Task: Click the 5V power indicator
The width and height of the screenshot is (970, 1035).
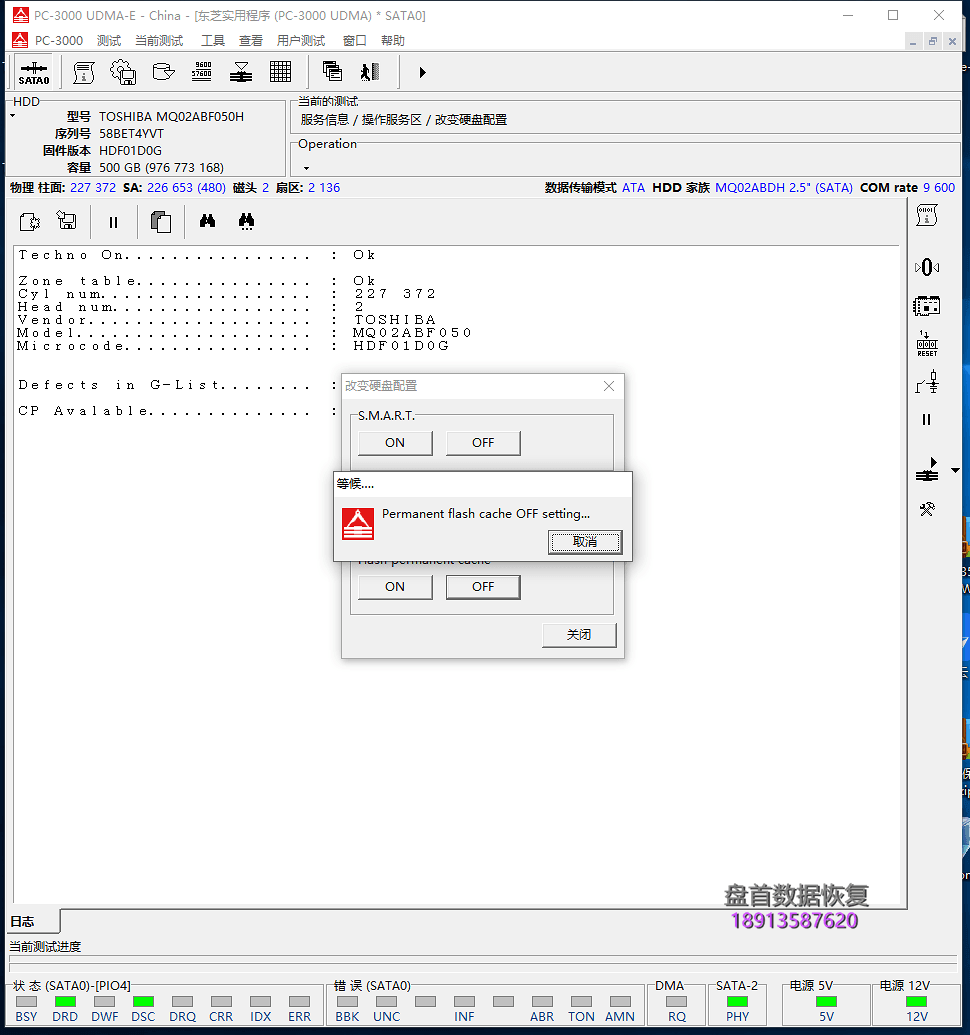Action: pyautogui.click(x=826, y=1001)
